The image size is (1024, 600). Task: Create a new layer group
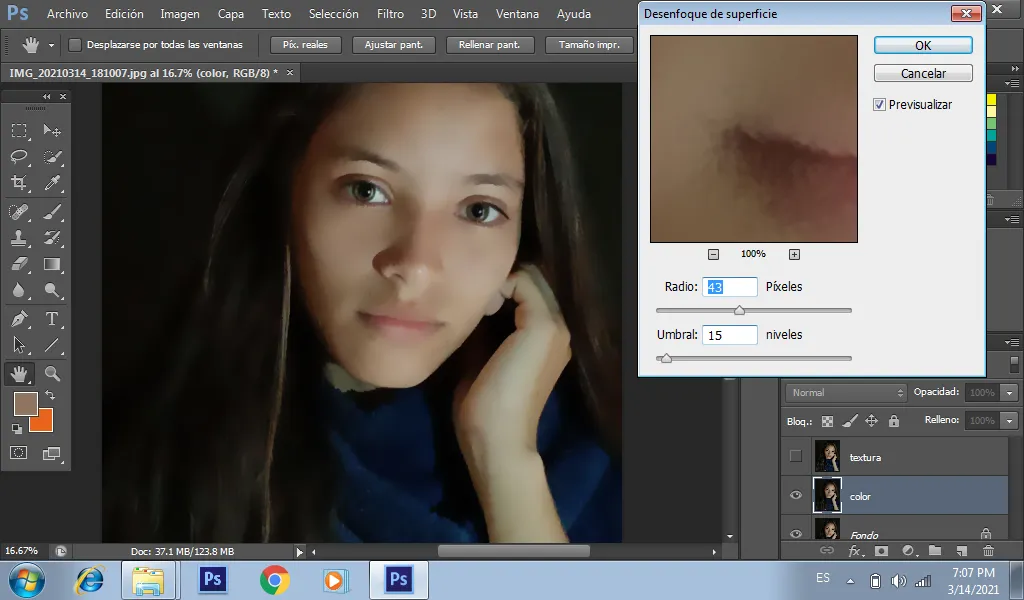coord(935,551)
